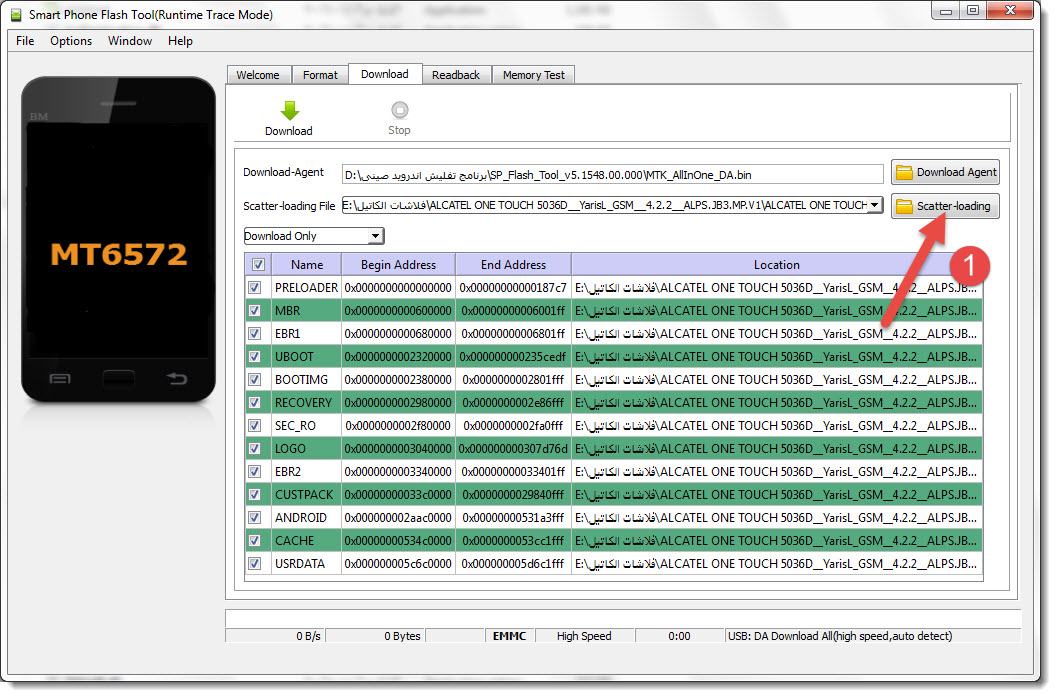Expand the Scatter-loading File path dropdown

[x=874, y=205]
